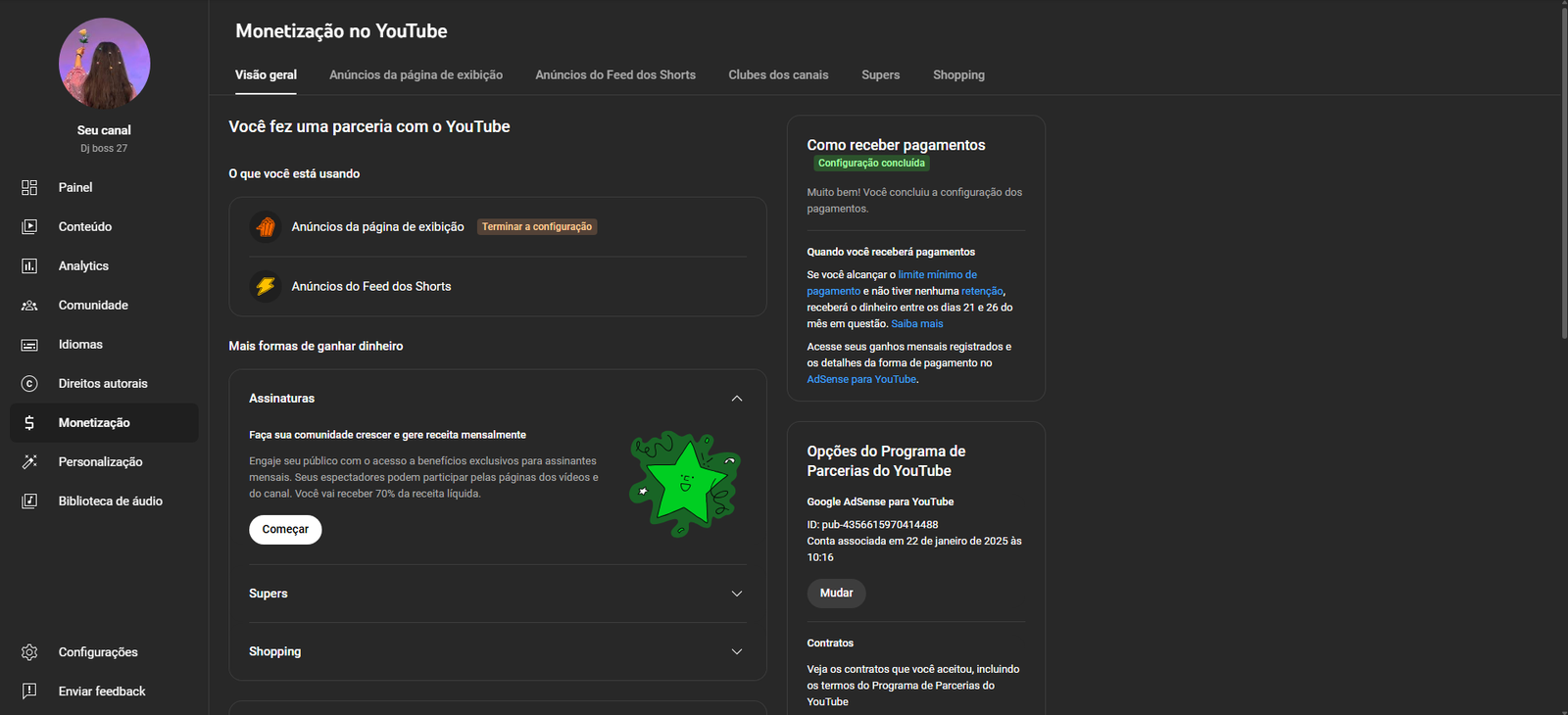
Task: Click the Supers section title
Action: [269, 594]
